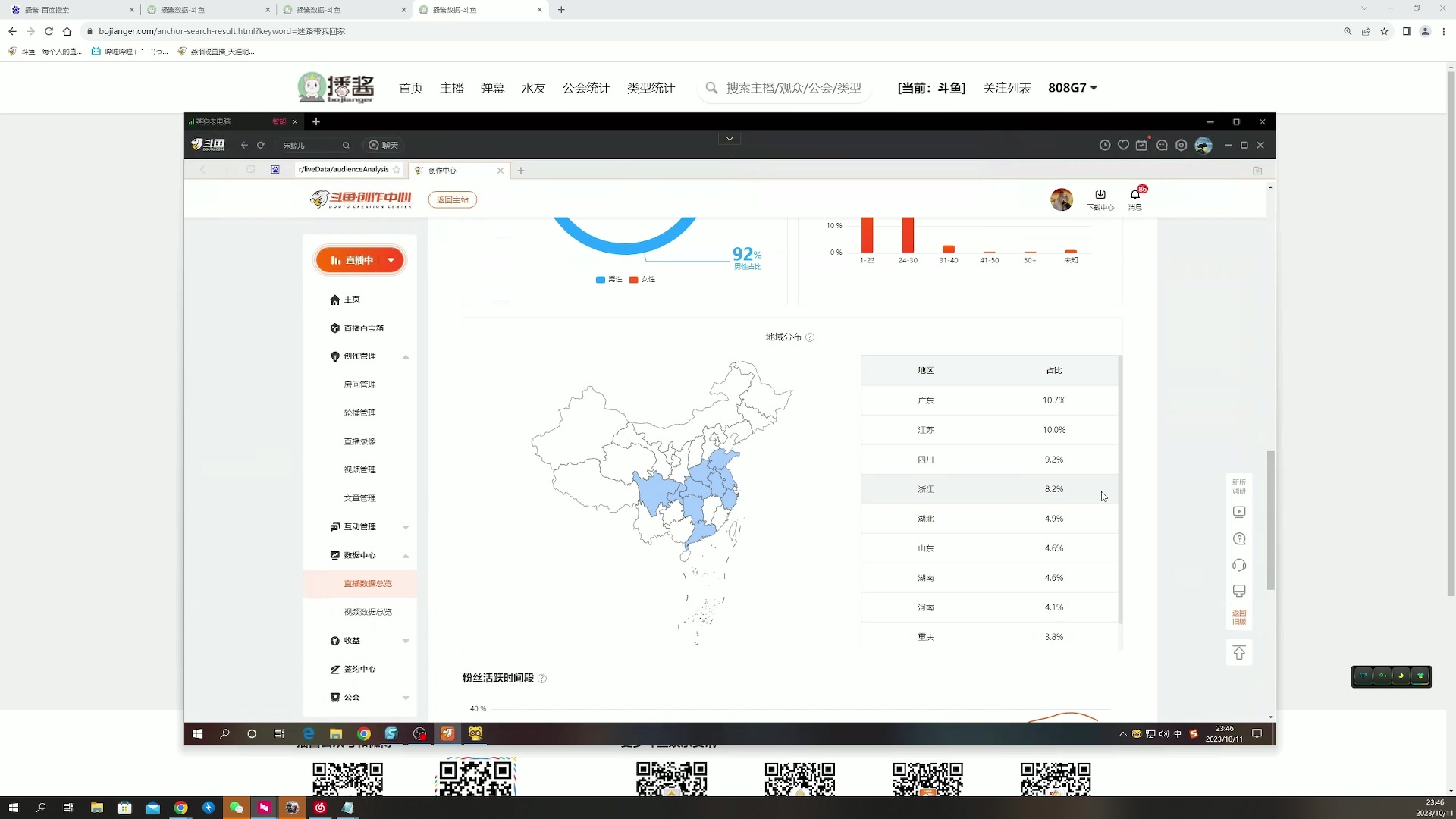Screen dimensions: 1456x819
Task: Open 下载中心 download icon in creation center header
Action: (1100, 198)
